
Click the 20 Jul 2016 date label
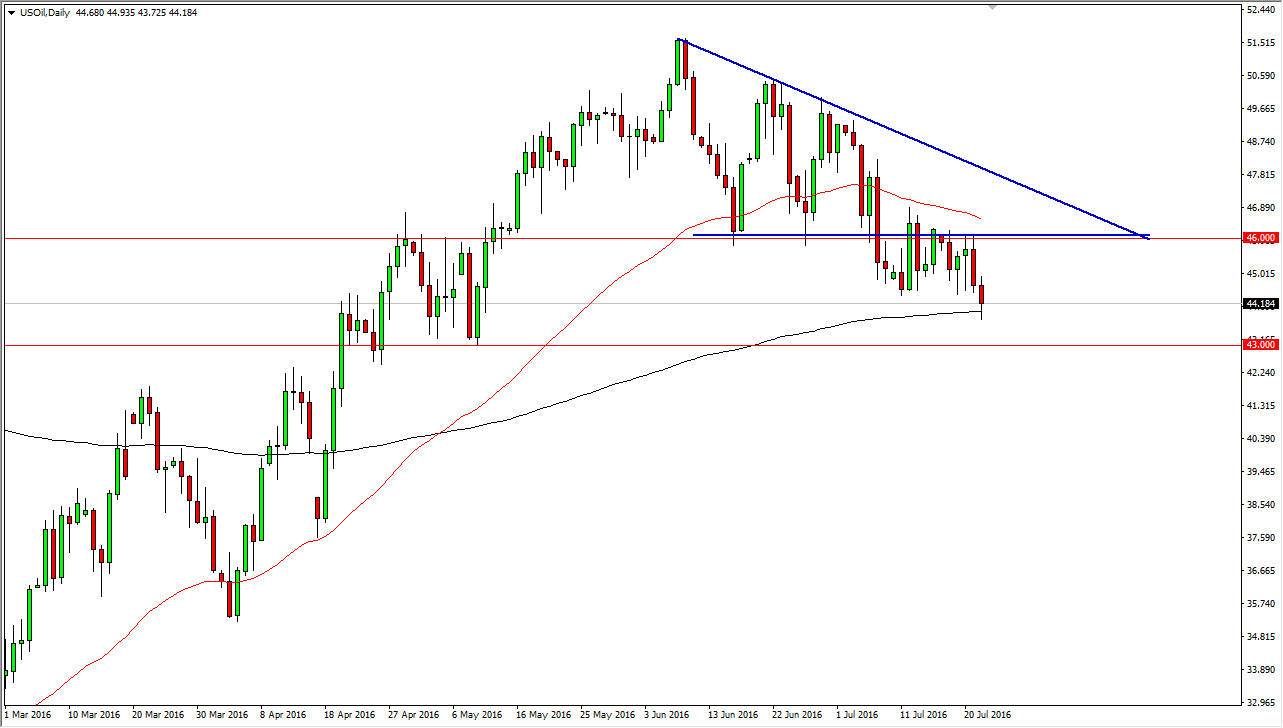(987, 715)
